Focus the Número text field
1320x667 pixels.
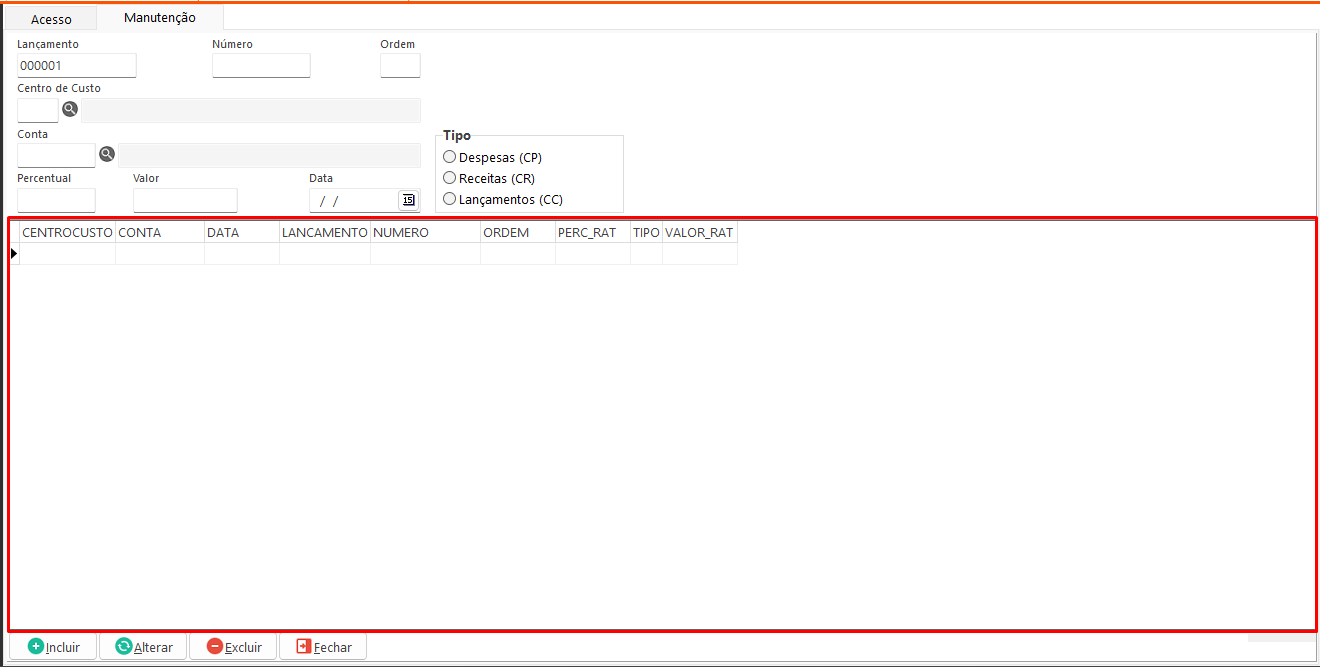(x=261, y=66)
